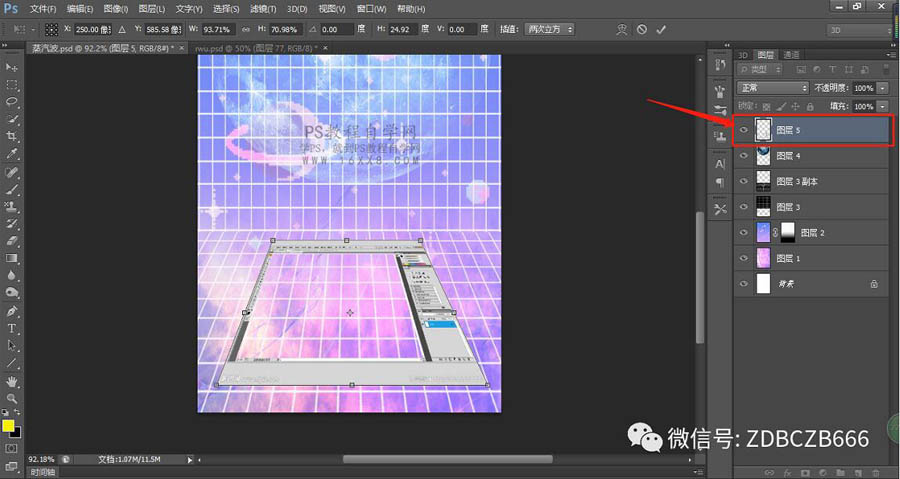Screen dimensions: 900x479
Task: Select the Crop tool
Action: pyautogui.click(x=12, y=136)
